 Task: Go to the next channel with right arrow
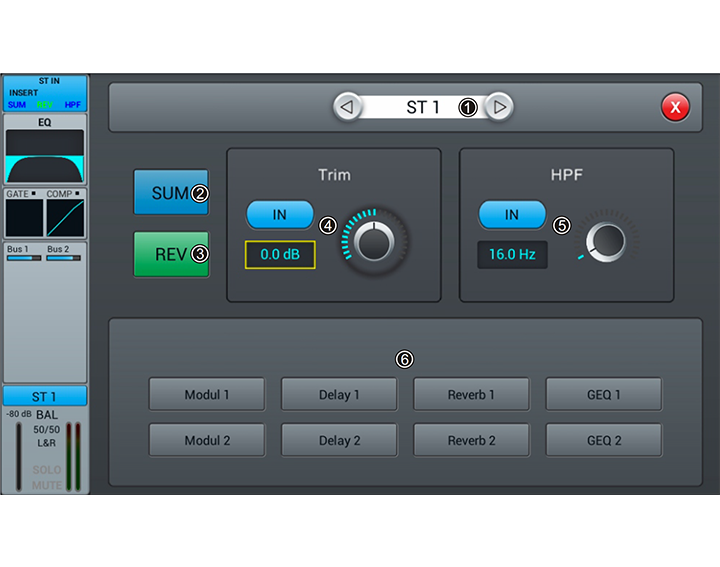click(499, 107)
